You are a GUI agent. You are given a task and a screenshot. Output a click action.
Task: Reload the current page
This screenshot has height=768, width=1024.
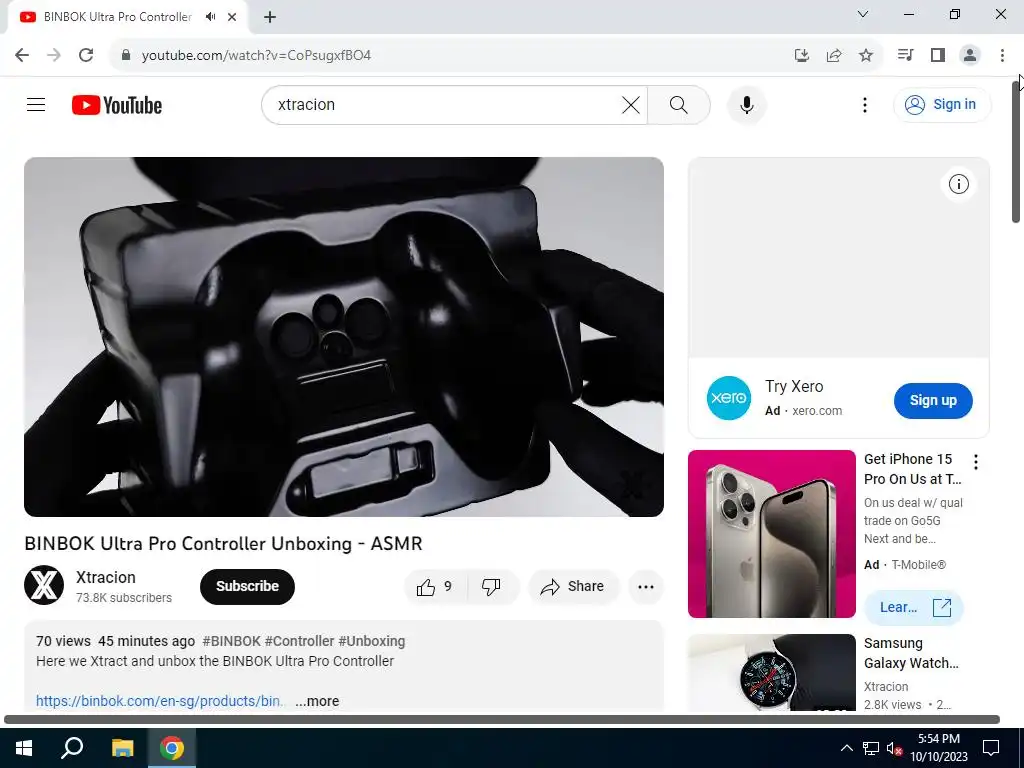86,55
